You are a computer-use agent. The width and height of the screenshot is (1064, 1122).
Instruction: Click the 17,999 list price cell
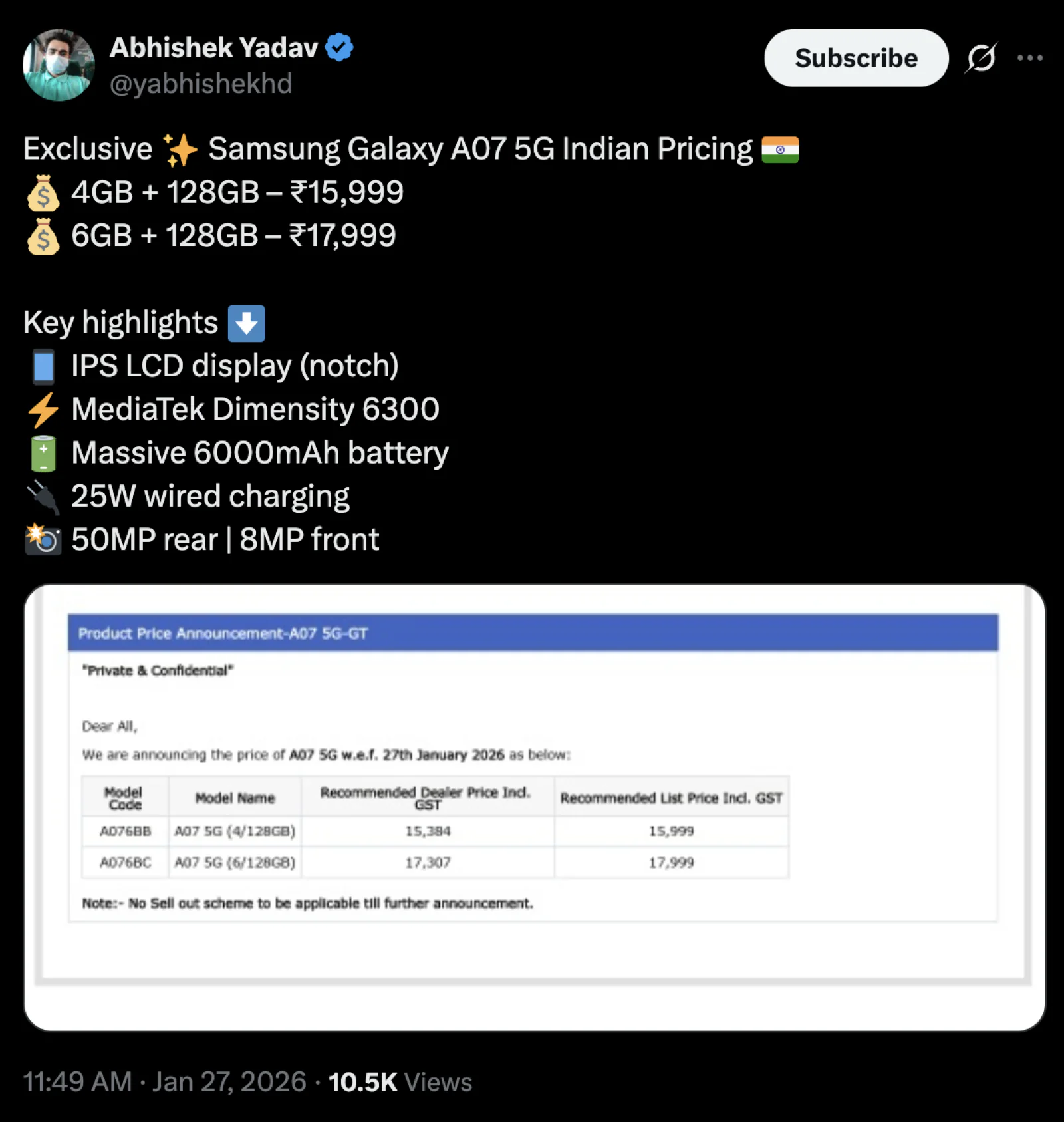[x=671, y=863]
